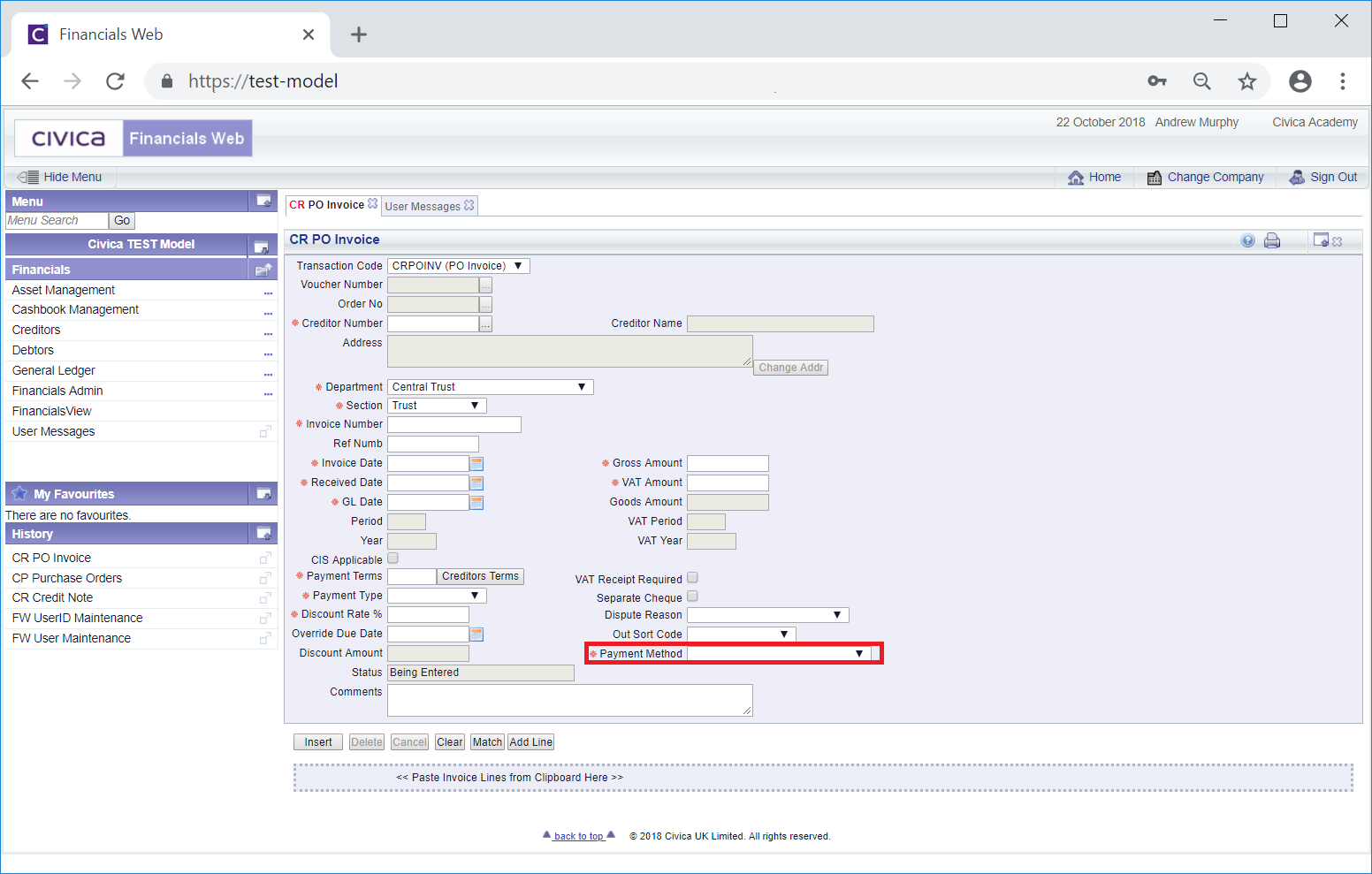Click Sign Out

1322,177
